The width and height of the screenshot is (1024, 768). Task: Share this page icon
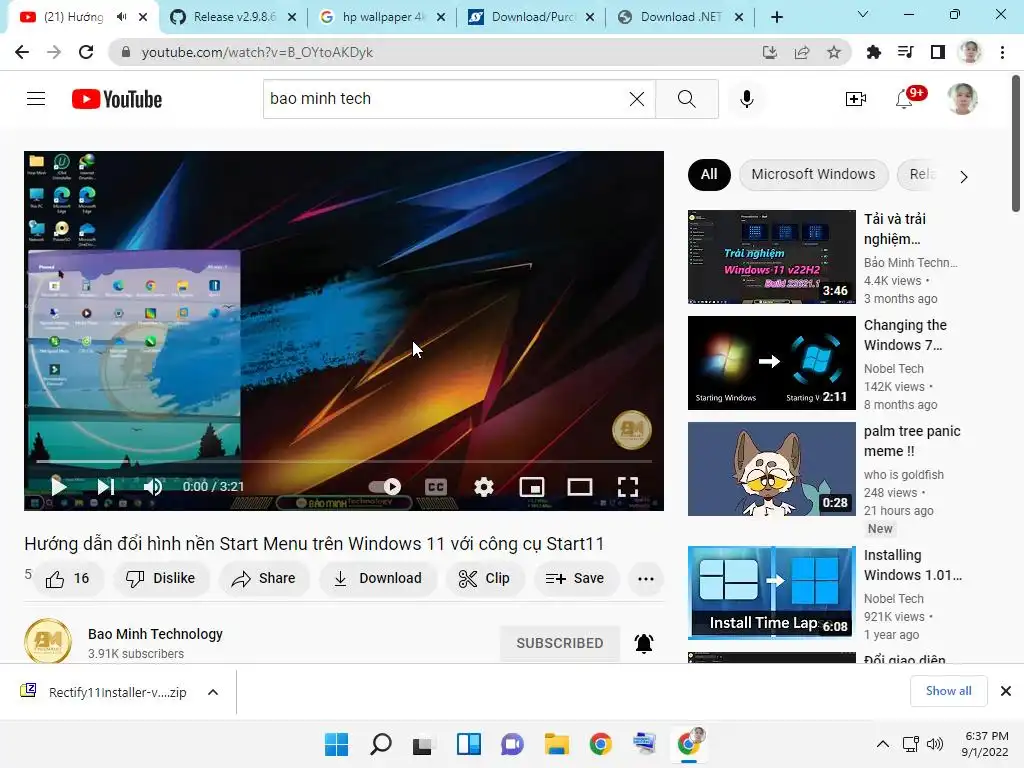click(802, 52)
